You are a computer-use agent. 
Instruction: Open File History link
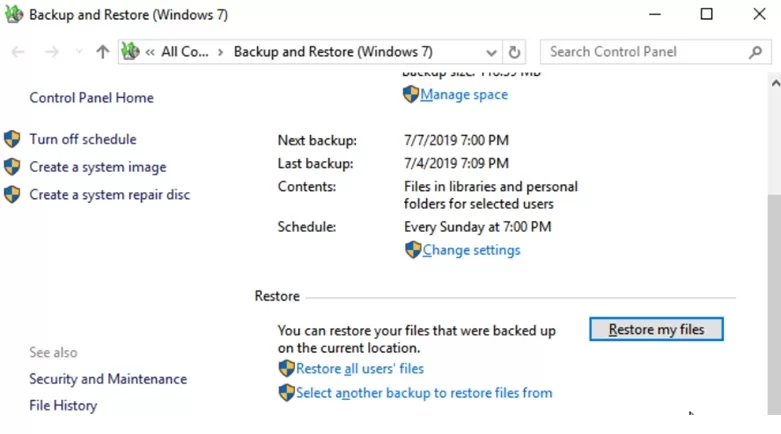point(63,406)
